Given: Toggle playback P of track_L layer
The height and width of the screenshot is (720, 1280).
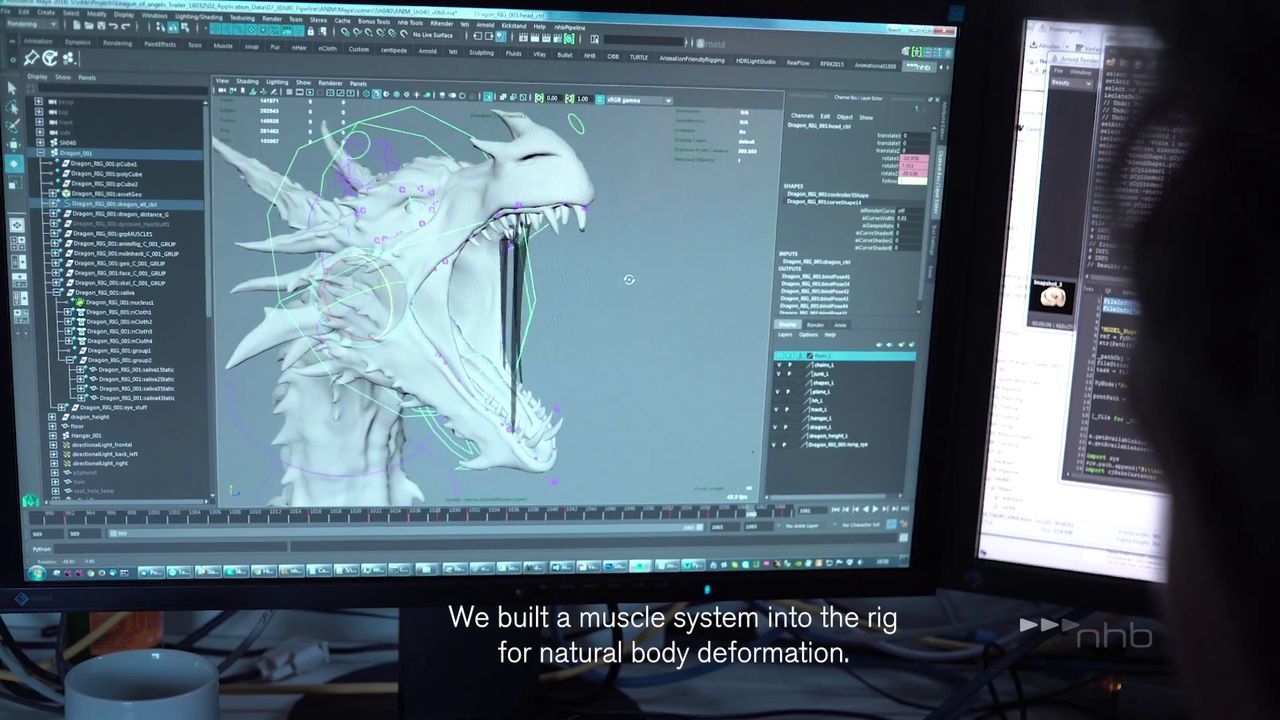Looking at the screenshot, I should (x=787, y=410).
